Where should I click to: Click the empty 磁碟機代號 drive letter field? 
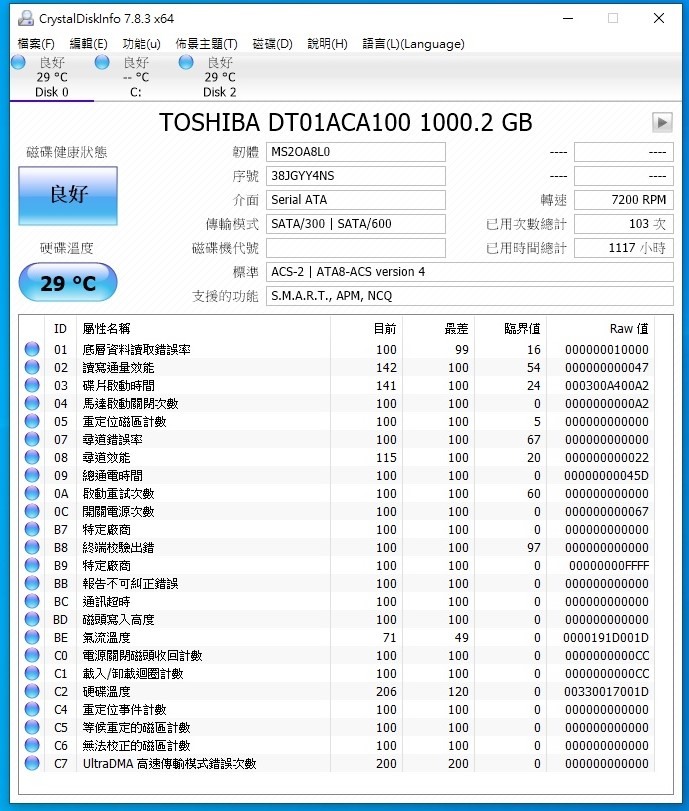click(356, 248)
